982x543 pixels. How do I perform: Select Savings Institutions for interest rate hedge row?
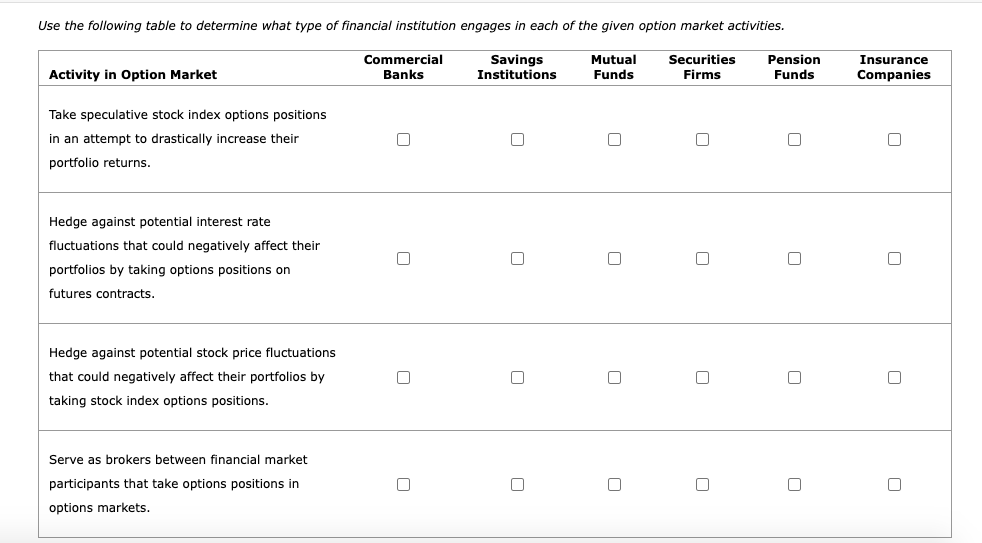[x=517, y=258]
